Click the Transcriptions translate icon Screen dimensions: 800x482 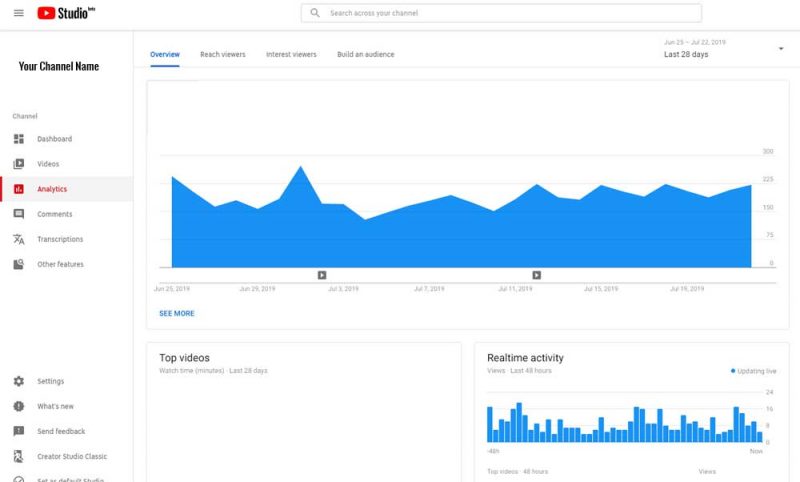(x=19, y=239)
